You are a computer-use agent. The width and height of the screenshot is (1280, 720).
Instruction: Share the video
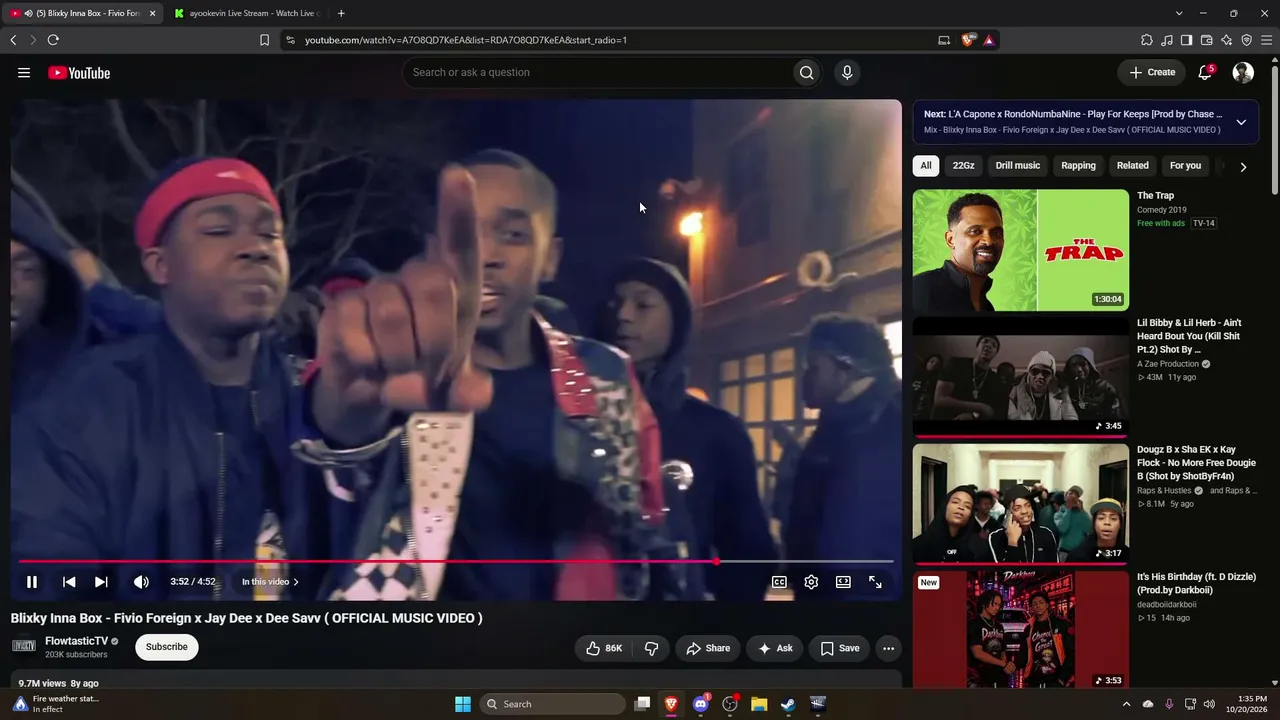point(708,648)
